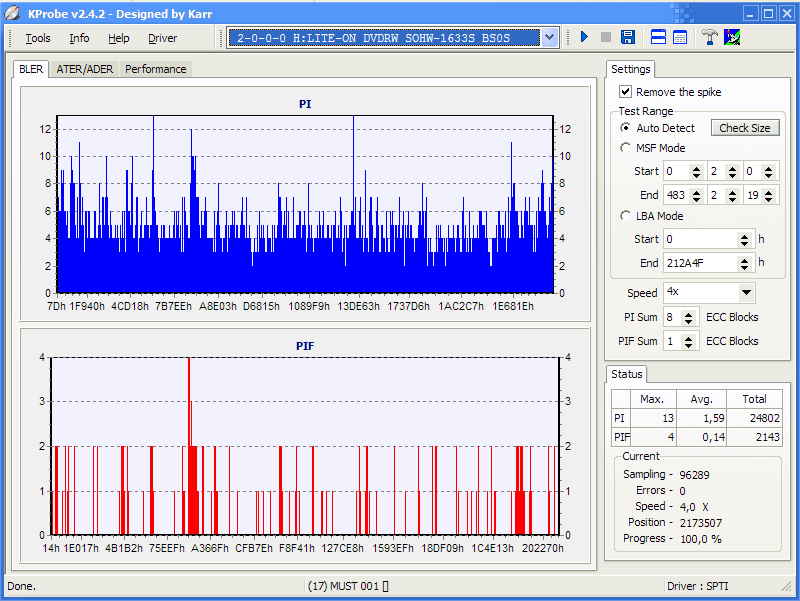800x601 pixels.
Task: Open the Tools menu
Action: 38,38
